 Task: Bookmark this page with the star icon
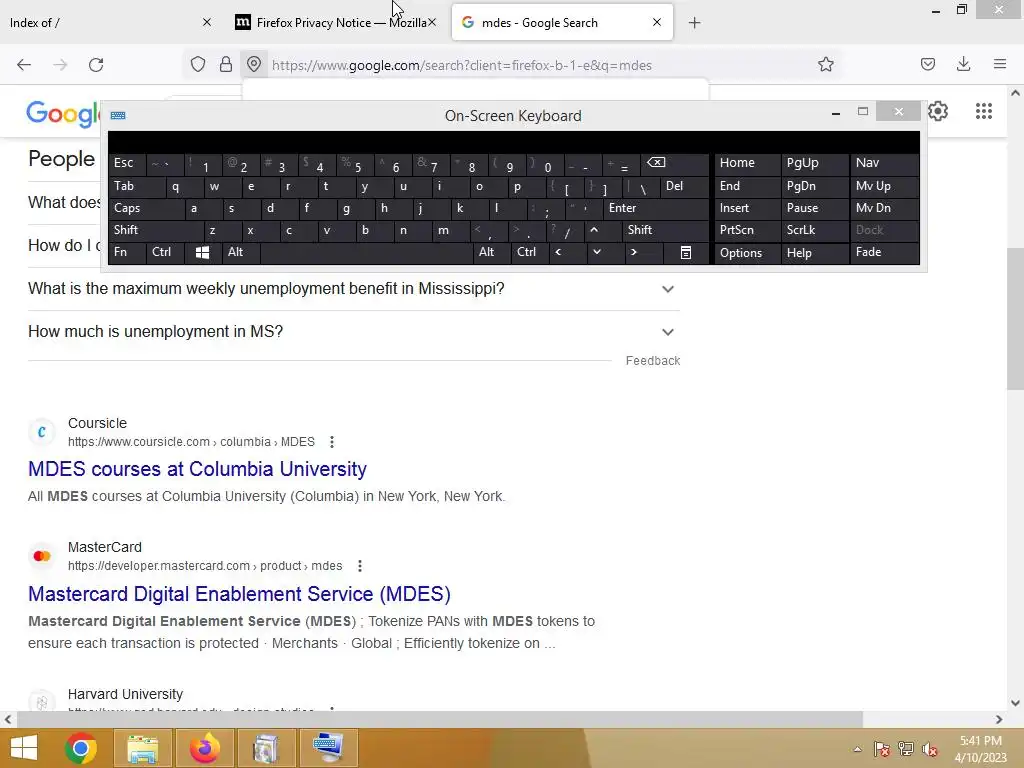(x=825, y=65)
